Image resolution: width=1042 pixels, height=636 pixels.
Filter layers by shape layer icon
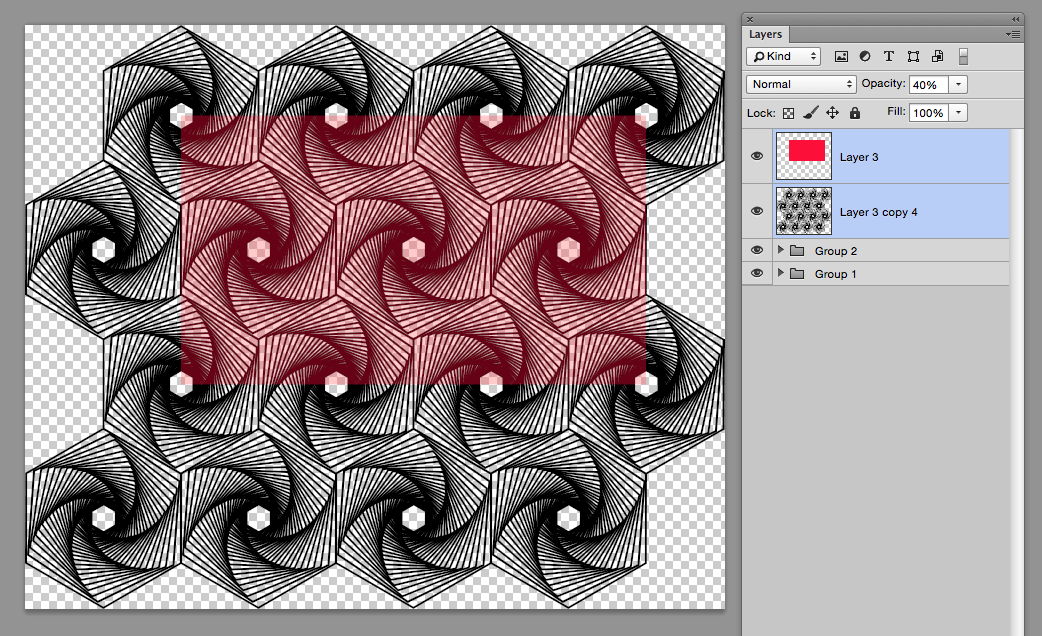pyautogui.click(x=913, y=56)
